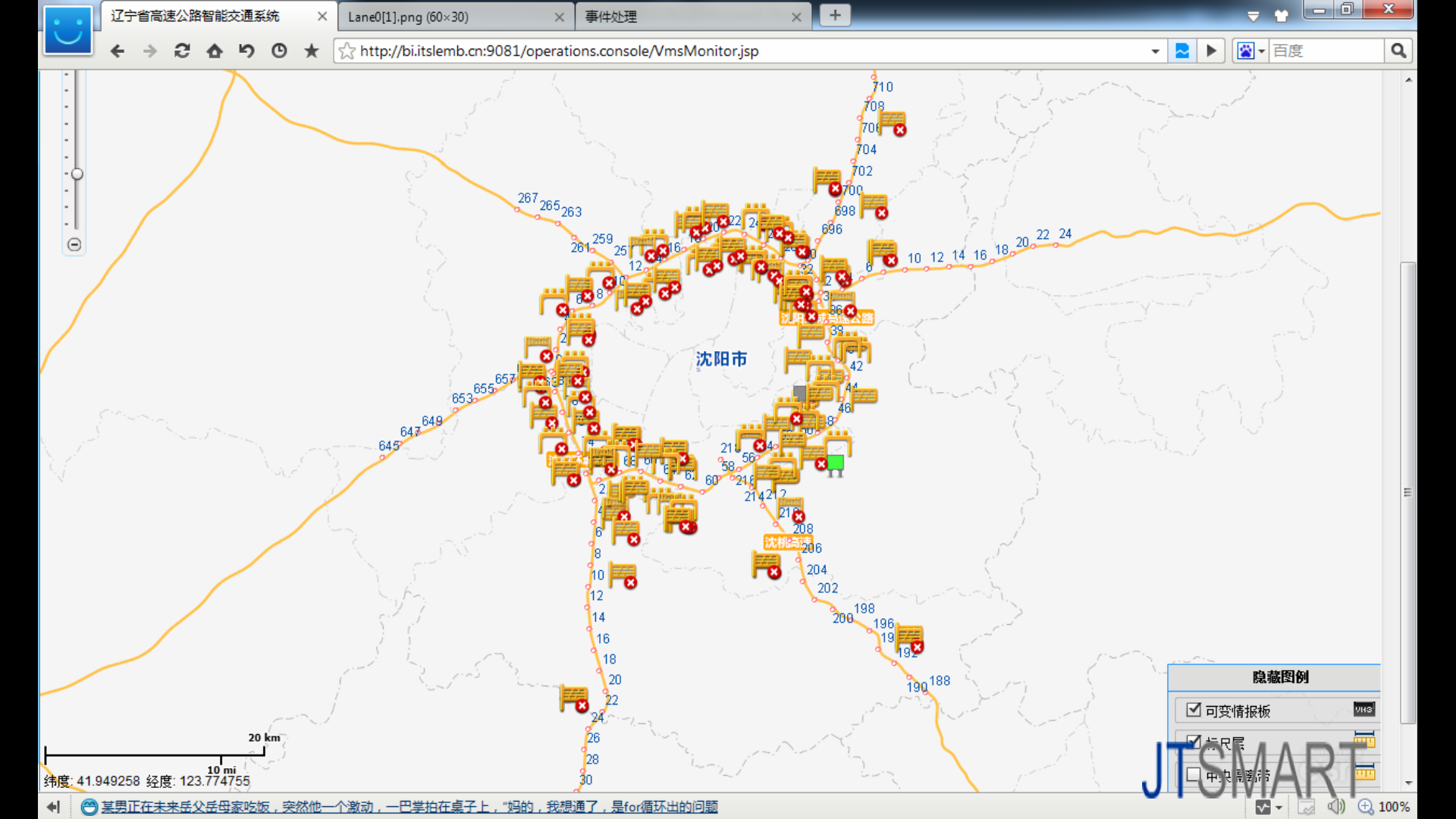Click the 沈阳绕城高速公路 road label

[x=827, y=318]
